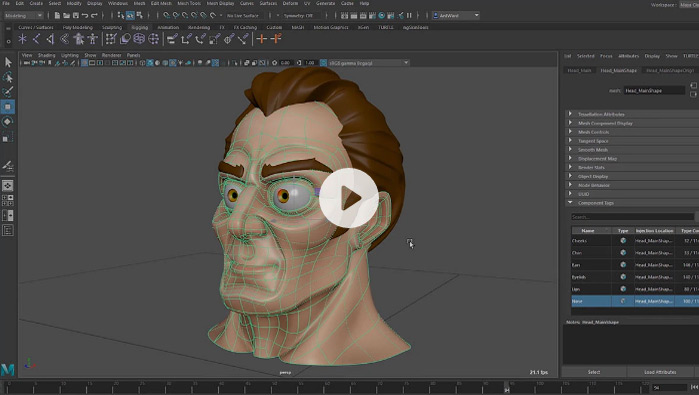Activate the highlighted Move tool in toolbox

(8, 107)
